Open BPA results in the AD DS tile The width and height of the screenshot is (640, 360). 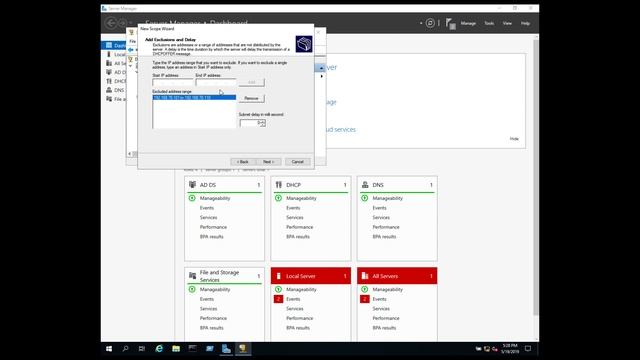pos(211,237)
